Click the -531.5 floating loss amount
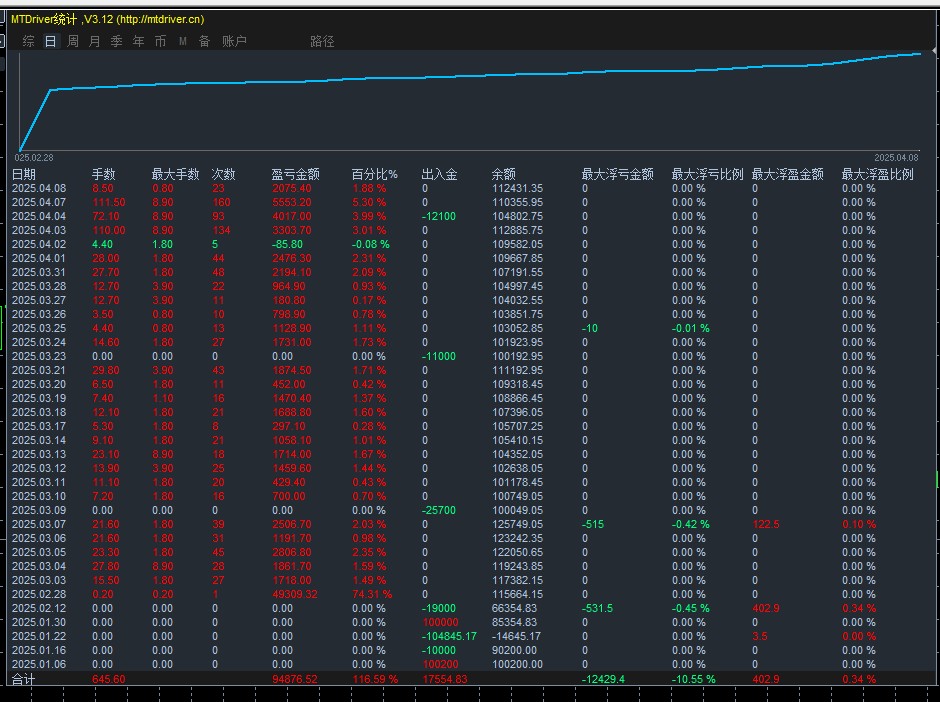Screen dimensions: 940x702 (x=598, y=608)
